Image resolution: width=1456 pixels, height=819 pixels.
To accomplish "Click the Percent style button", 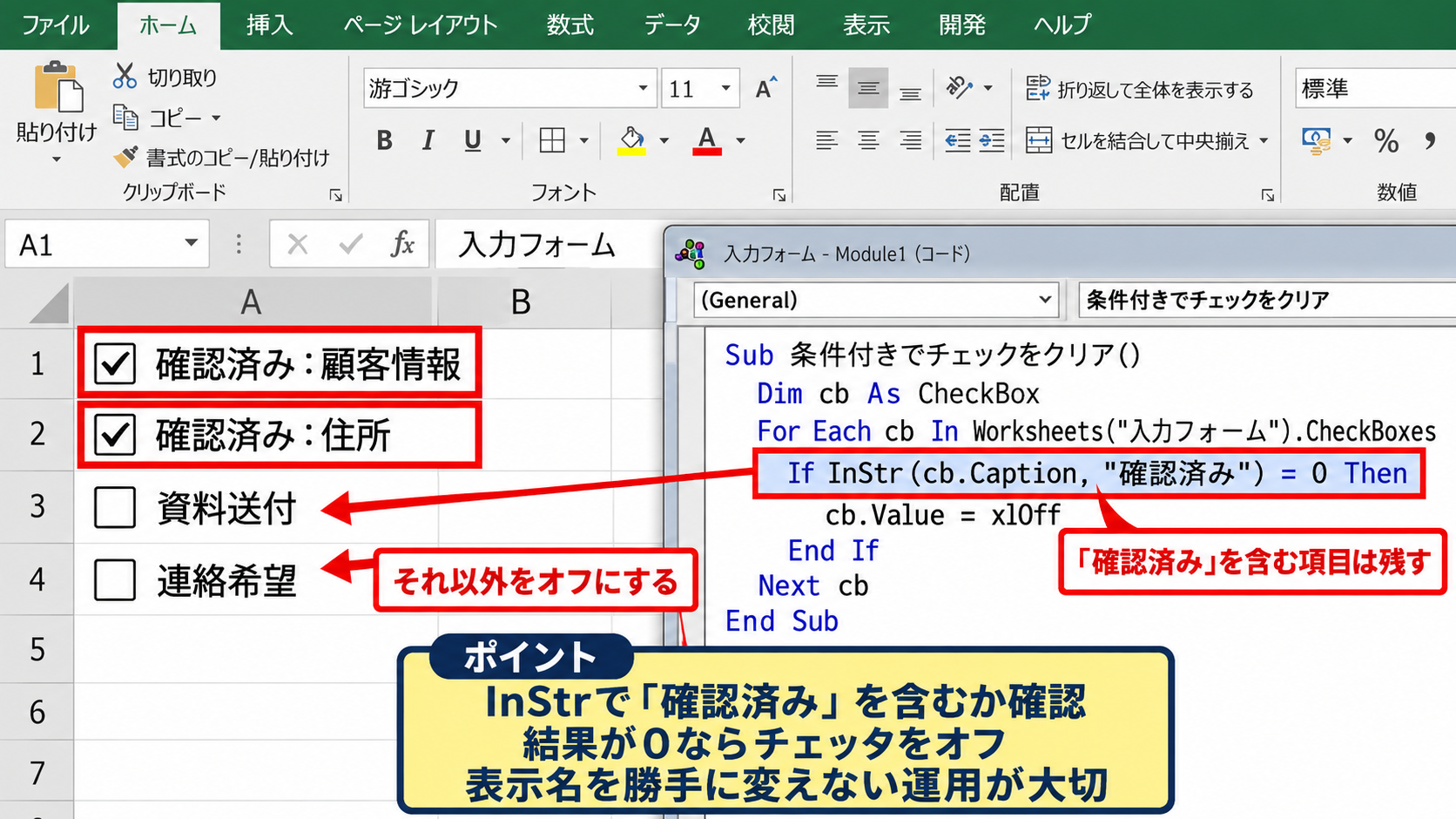I will (x=1386, y=140).
